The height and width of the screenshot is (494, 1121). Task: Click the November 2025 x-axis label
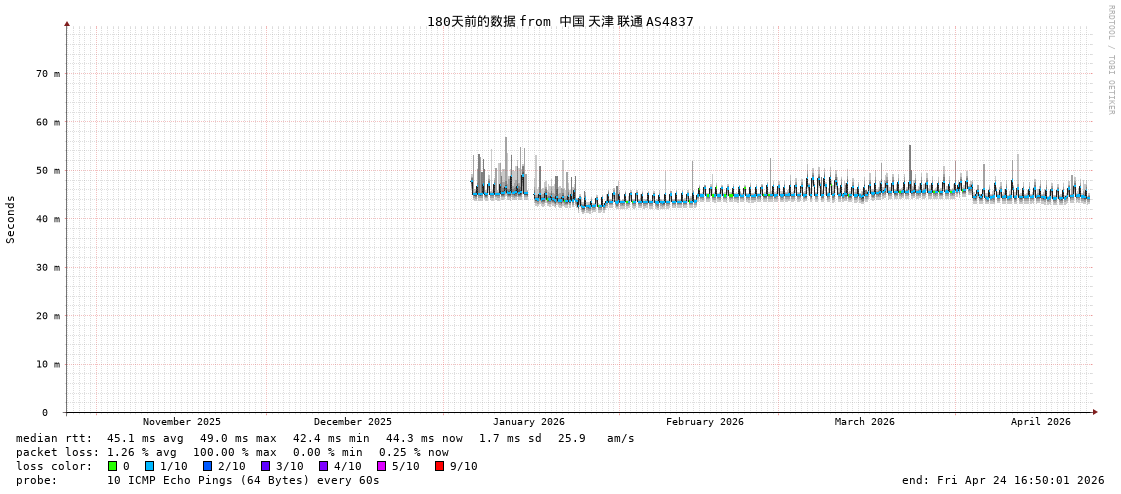(x=182, y=422)
